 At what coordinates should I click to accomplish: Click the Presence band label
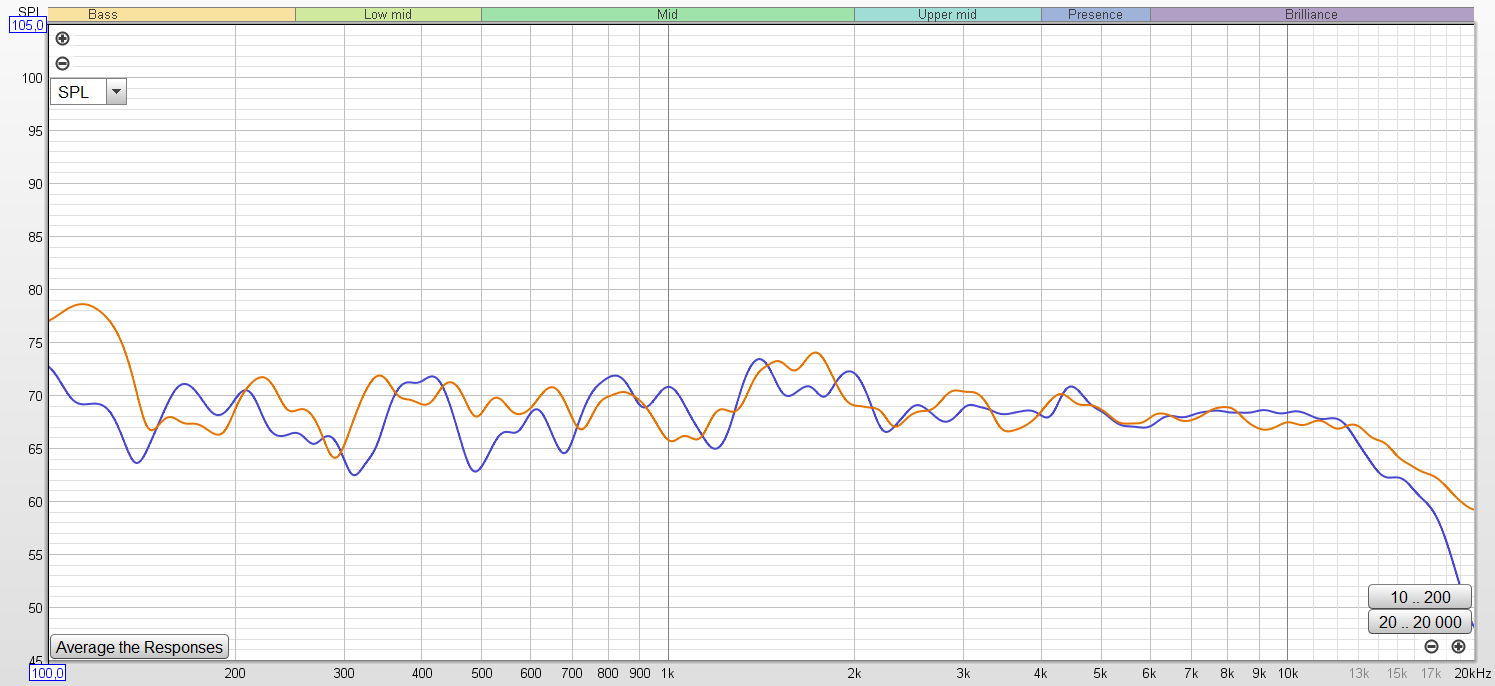click(1095, 15)
